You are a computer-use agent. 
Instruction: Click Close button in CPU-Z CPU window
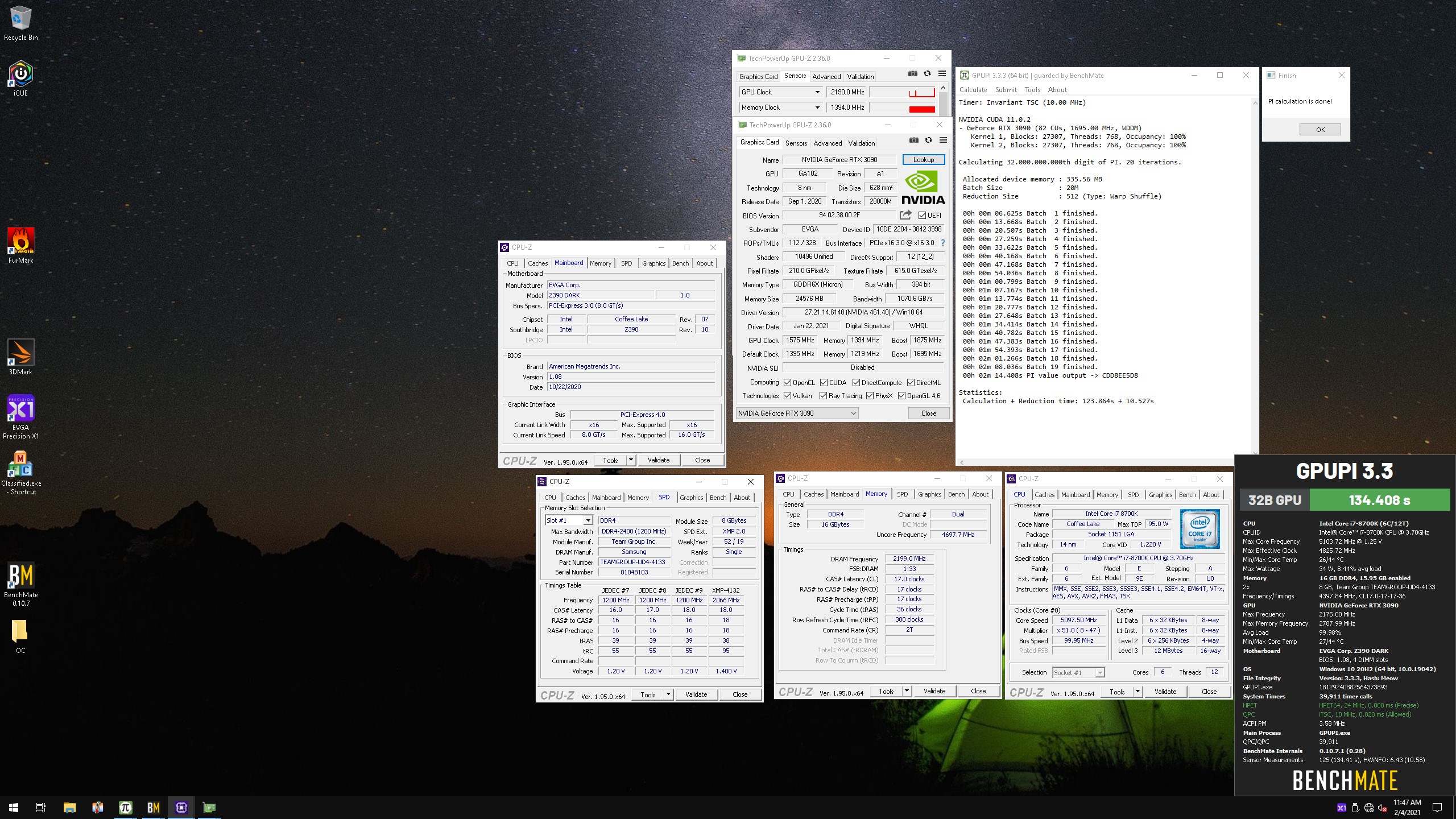coord(1209,692)
